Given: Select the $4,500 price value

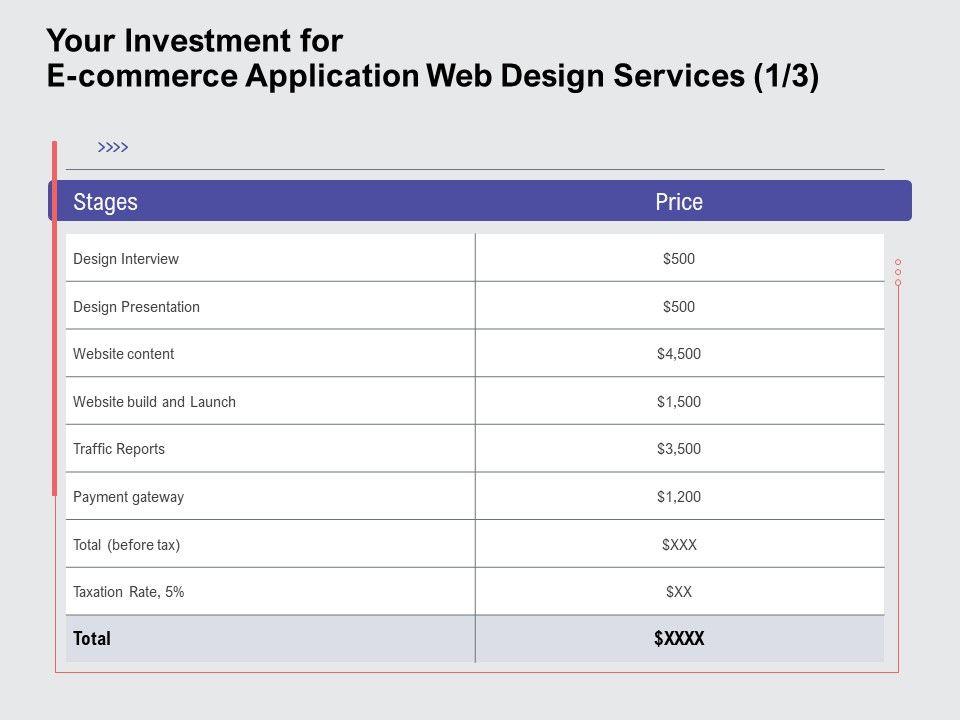Looking at the screenshot, I should coord(679,354).
